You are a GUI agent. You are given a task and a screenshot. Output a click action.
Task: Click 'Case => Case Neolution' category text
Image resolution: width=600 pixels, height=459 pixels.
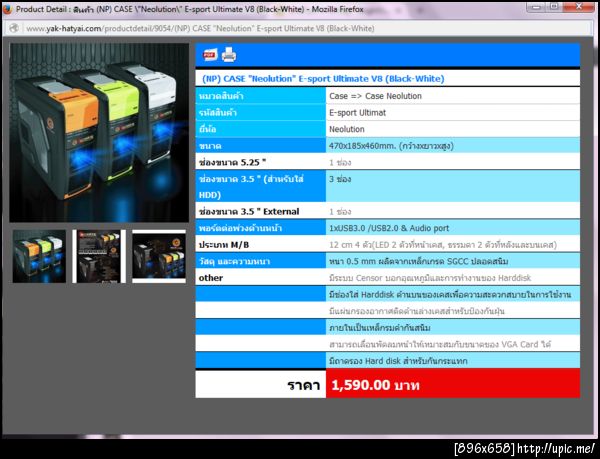point(375,96)
